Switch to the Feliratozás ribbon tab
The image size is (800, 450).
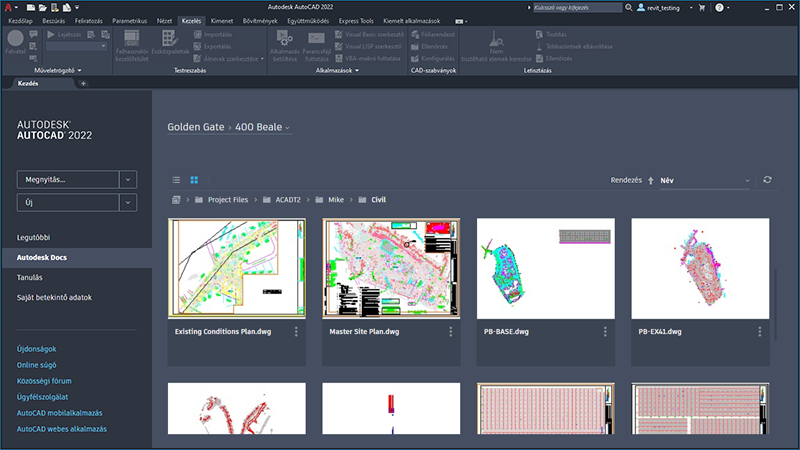click(x=89, y=21)
